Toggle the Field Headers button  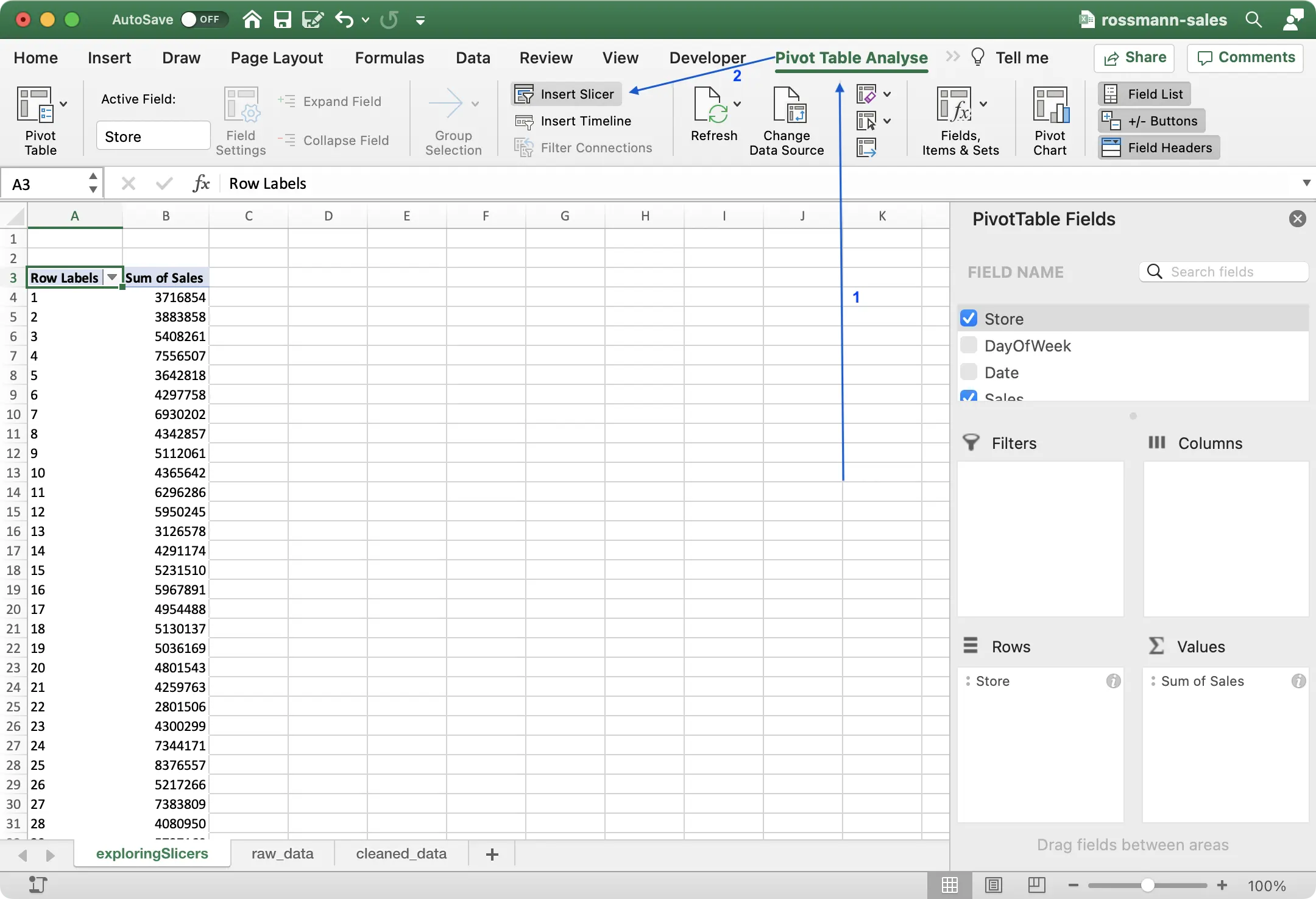[x=1158, y=148]
